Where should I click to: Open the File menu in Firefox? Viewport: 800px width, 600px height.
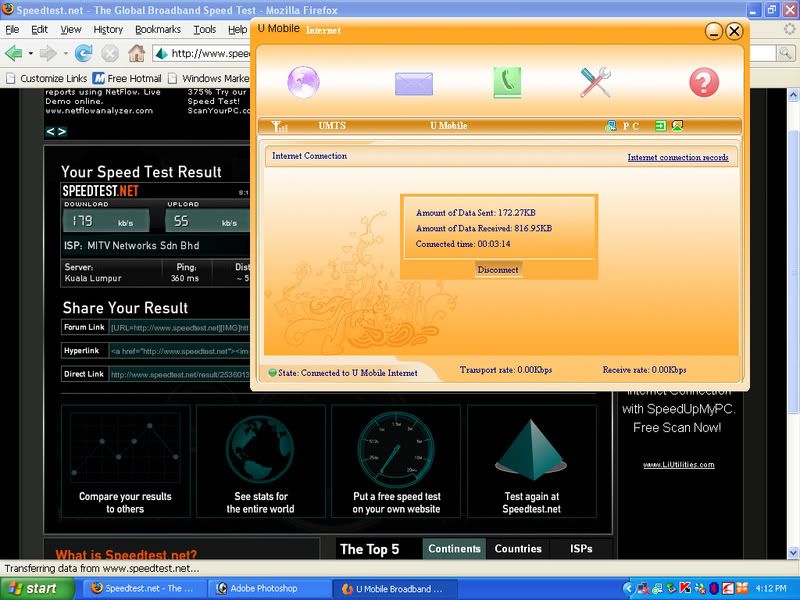[12, 30]
